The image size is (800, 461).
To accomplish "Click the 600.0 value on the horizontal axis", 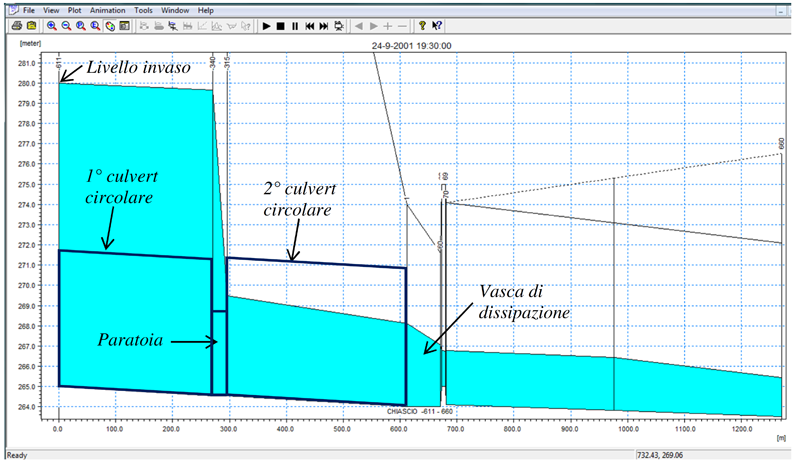I will (x=398, y=429).
